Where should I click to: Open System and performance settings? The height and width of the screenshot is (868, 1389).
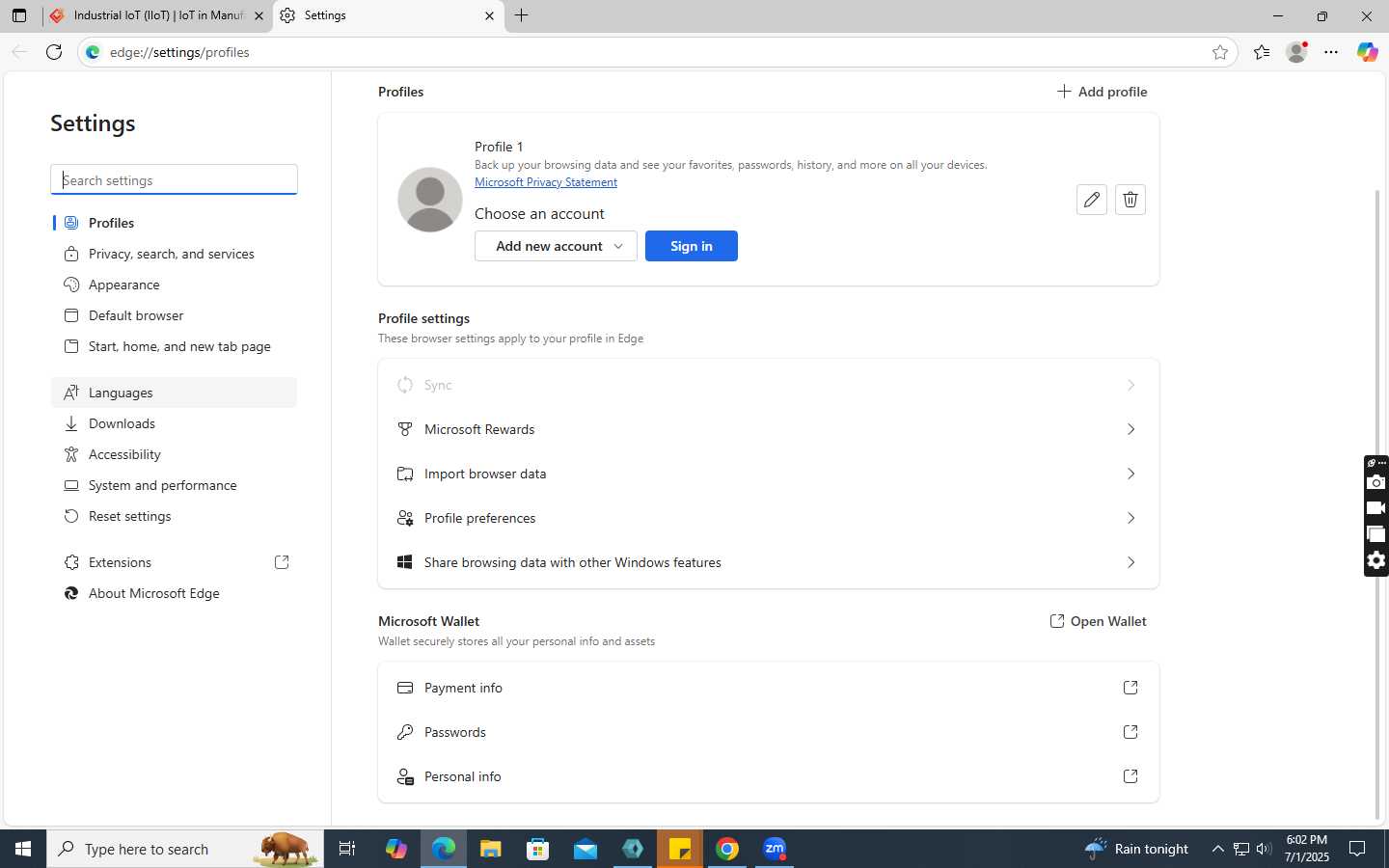coord(174,485)
